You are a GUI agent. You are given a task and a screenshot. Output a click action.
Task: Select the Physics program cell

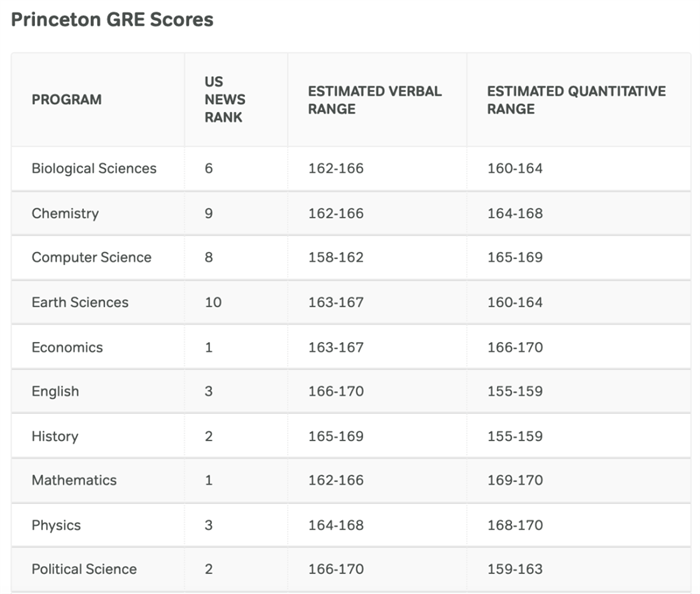pos(56,525)
